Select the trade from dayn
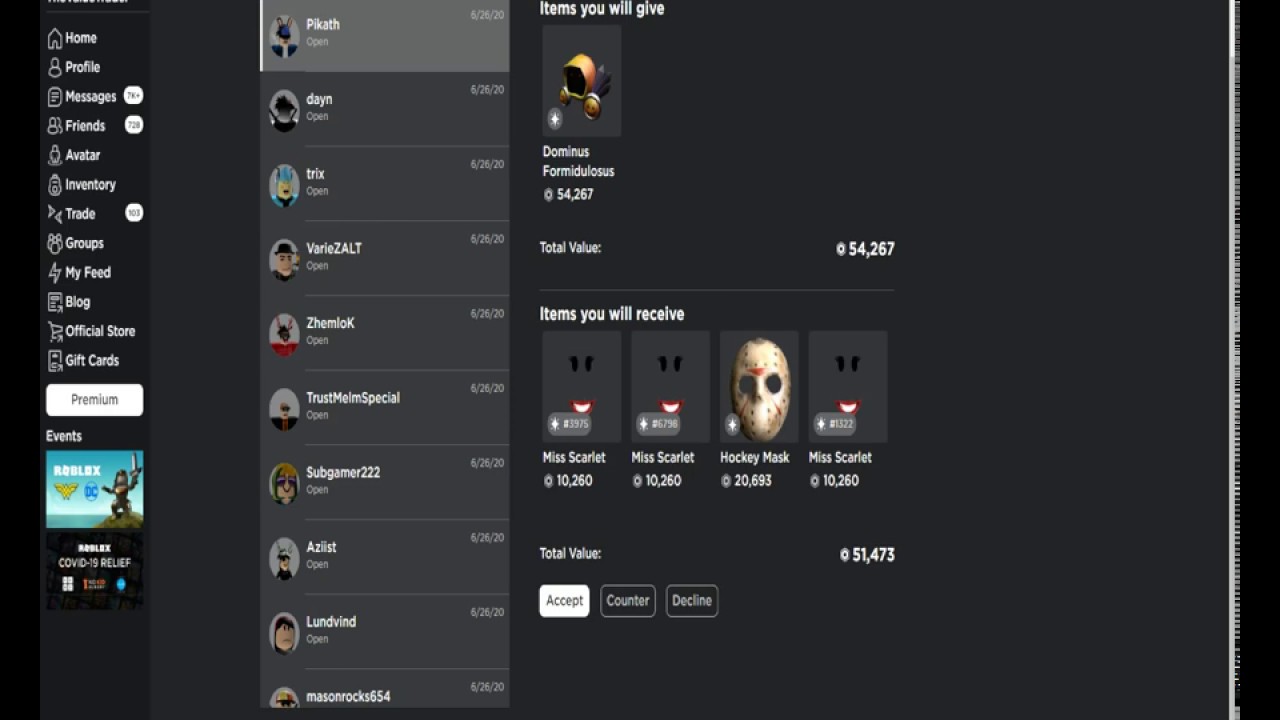This screenshot has width=1280, height=720. point(385,109)
